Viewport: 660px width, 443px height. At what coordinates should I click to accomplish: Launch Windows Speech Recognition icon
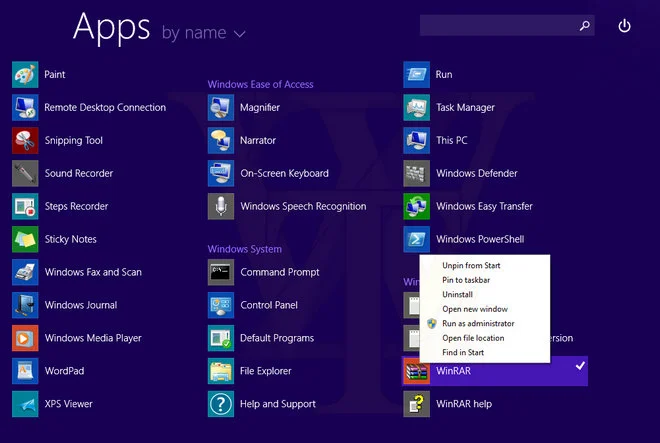[x=221, y=206]
